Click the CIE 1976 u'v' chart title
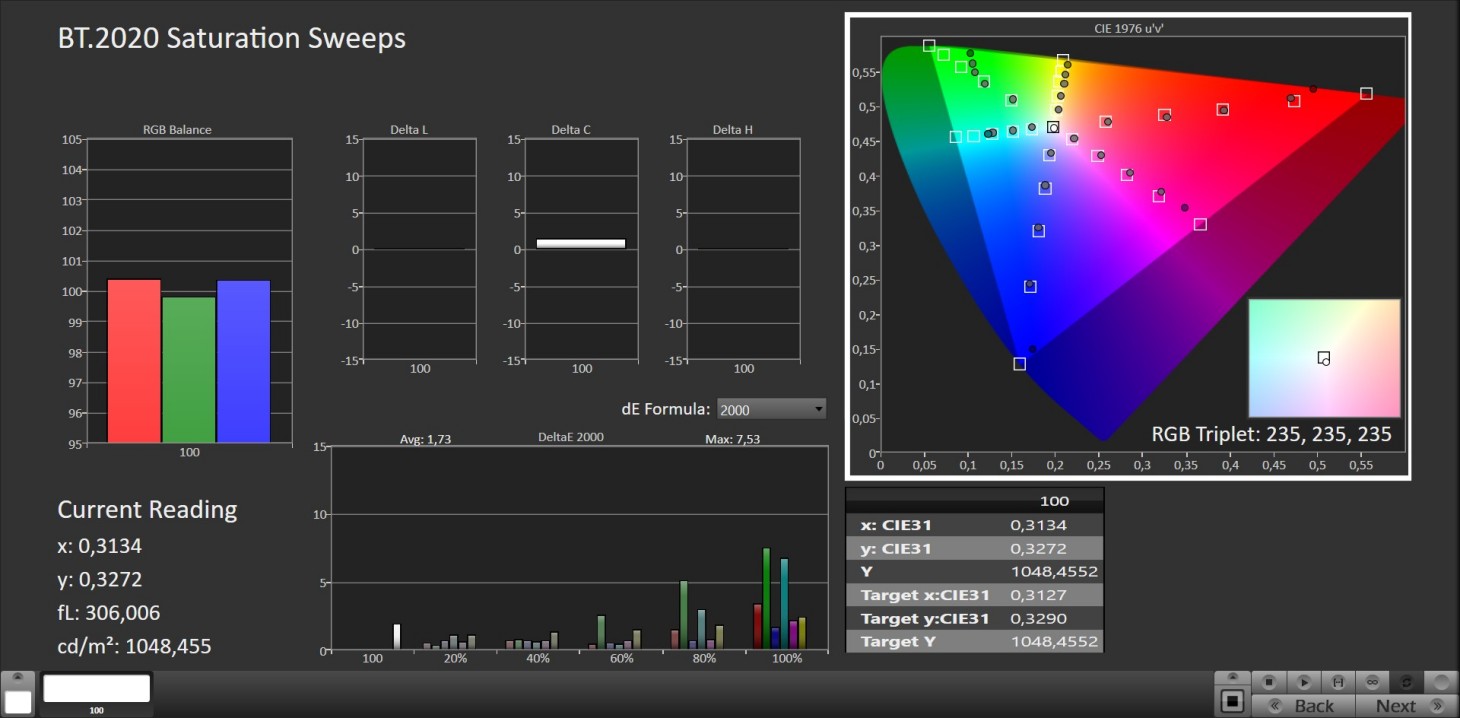Image resolution: width=1460 pixels, height=718 pixels. point(1128,29)
